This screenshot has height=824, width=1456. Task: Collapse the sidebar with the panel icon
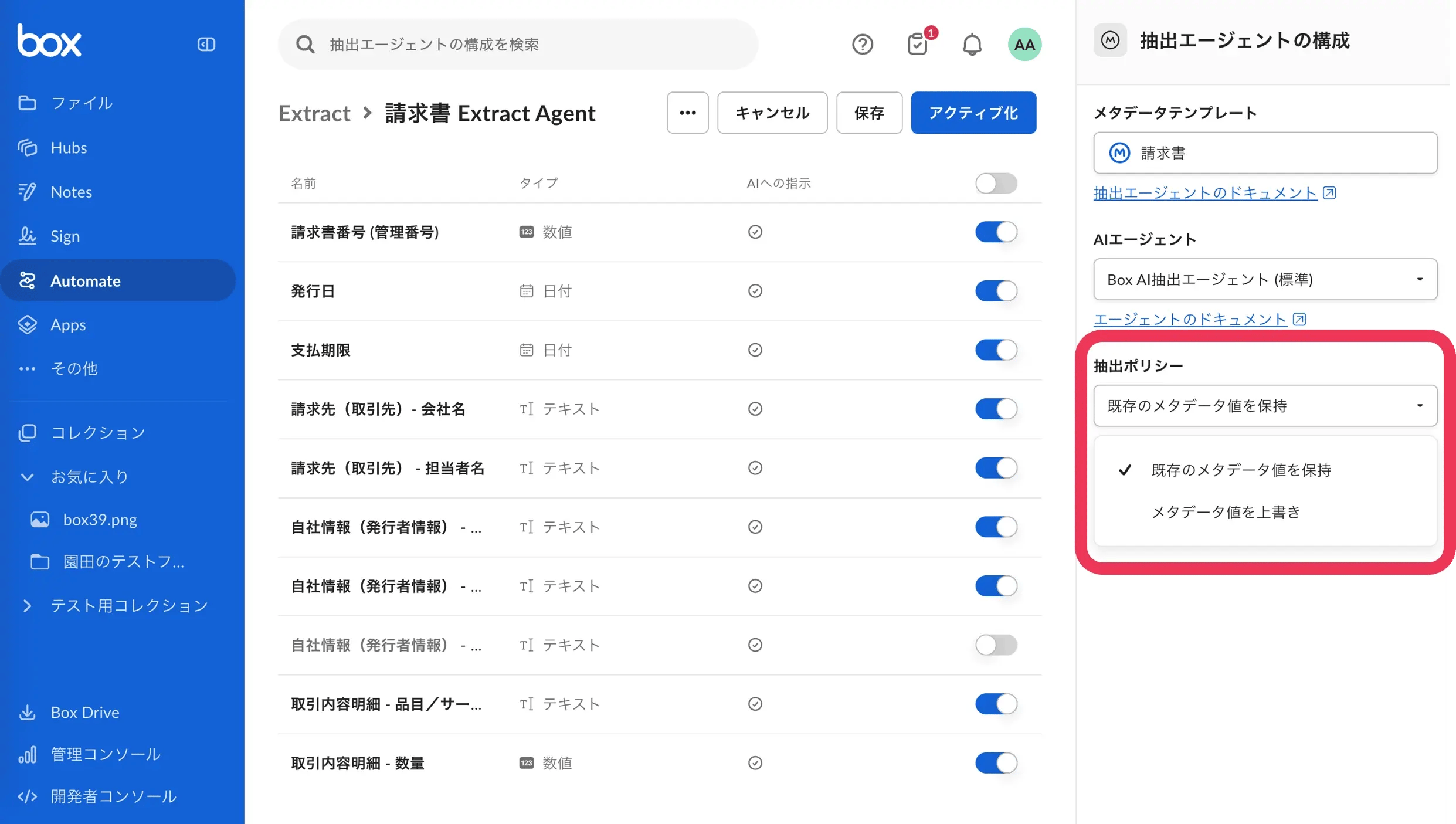pyautogui.click(x=206, y=44)
